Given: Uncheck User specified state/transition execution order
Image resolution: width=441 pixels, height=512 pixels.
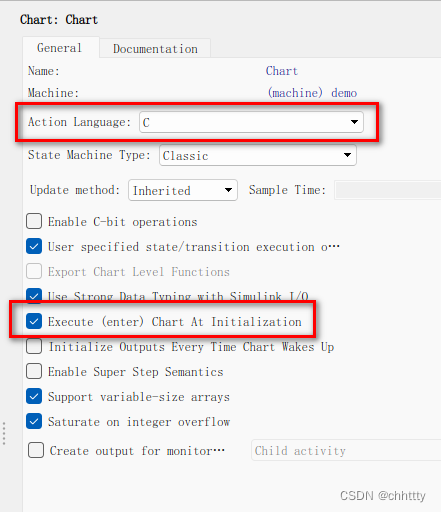Looking at the screenshot, I should pos(34,246).
